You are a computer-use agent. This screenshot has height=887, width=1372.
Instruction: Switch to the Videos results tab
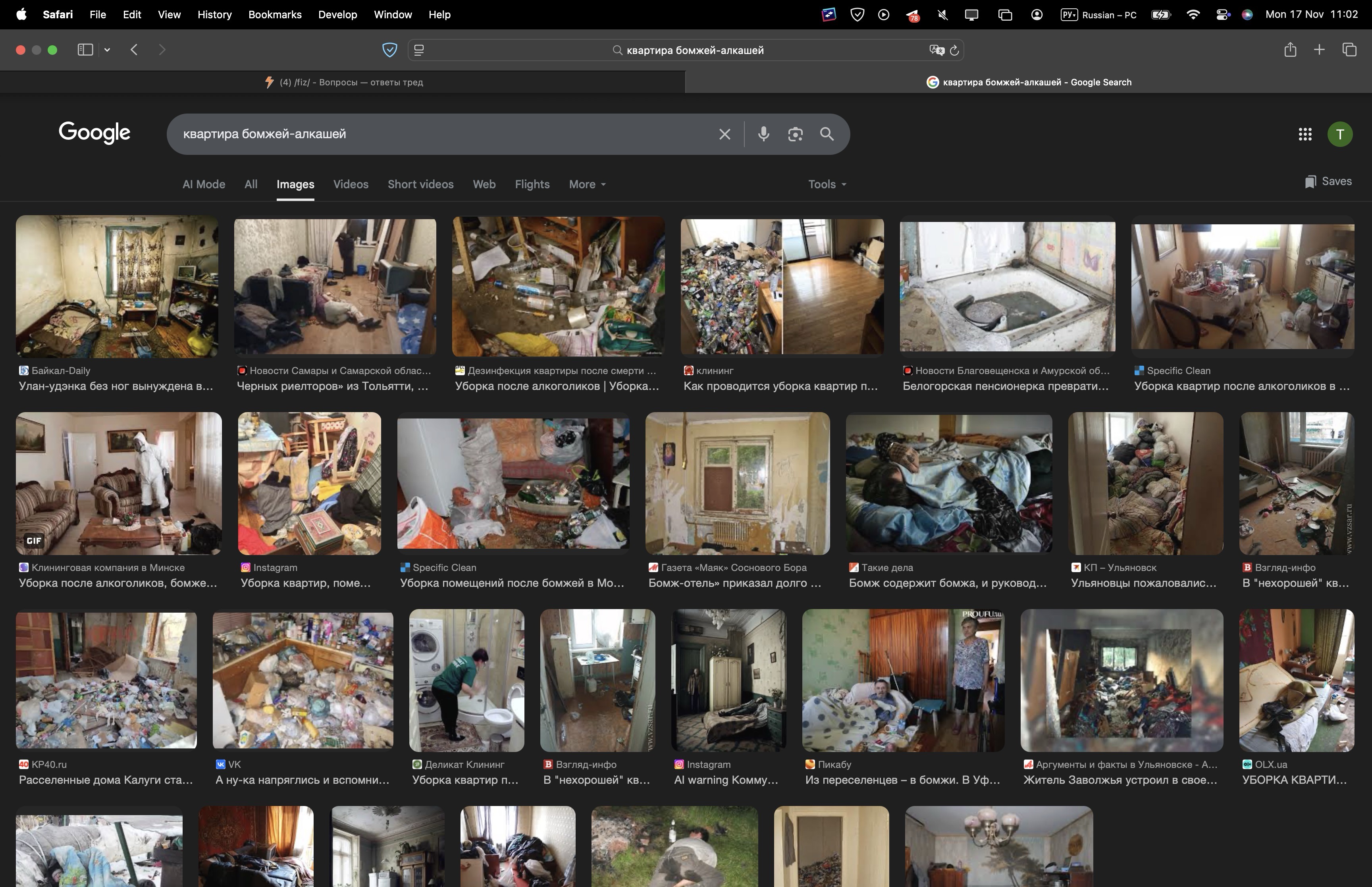pos(350,184)
